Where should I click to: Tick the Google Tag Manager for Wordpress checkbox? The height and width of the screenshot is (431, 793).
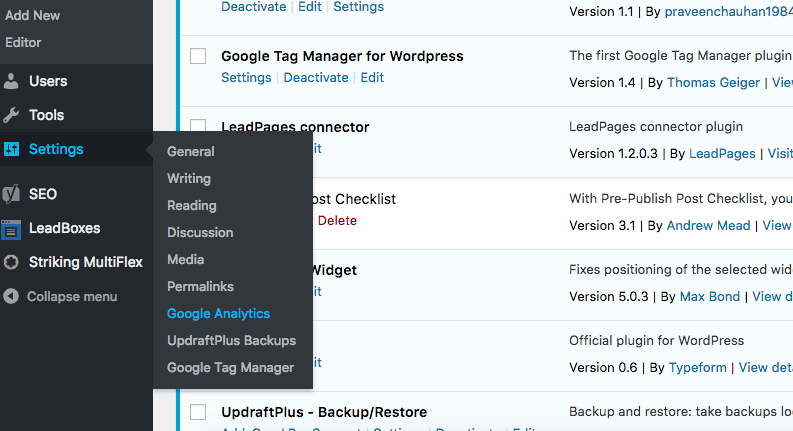pos(198,56)
